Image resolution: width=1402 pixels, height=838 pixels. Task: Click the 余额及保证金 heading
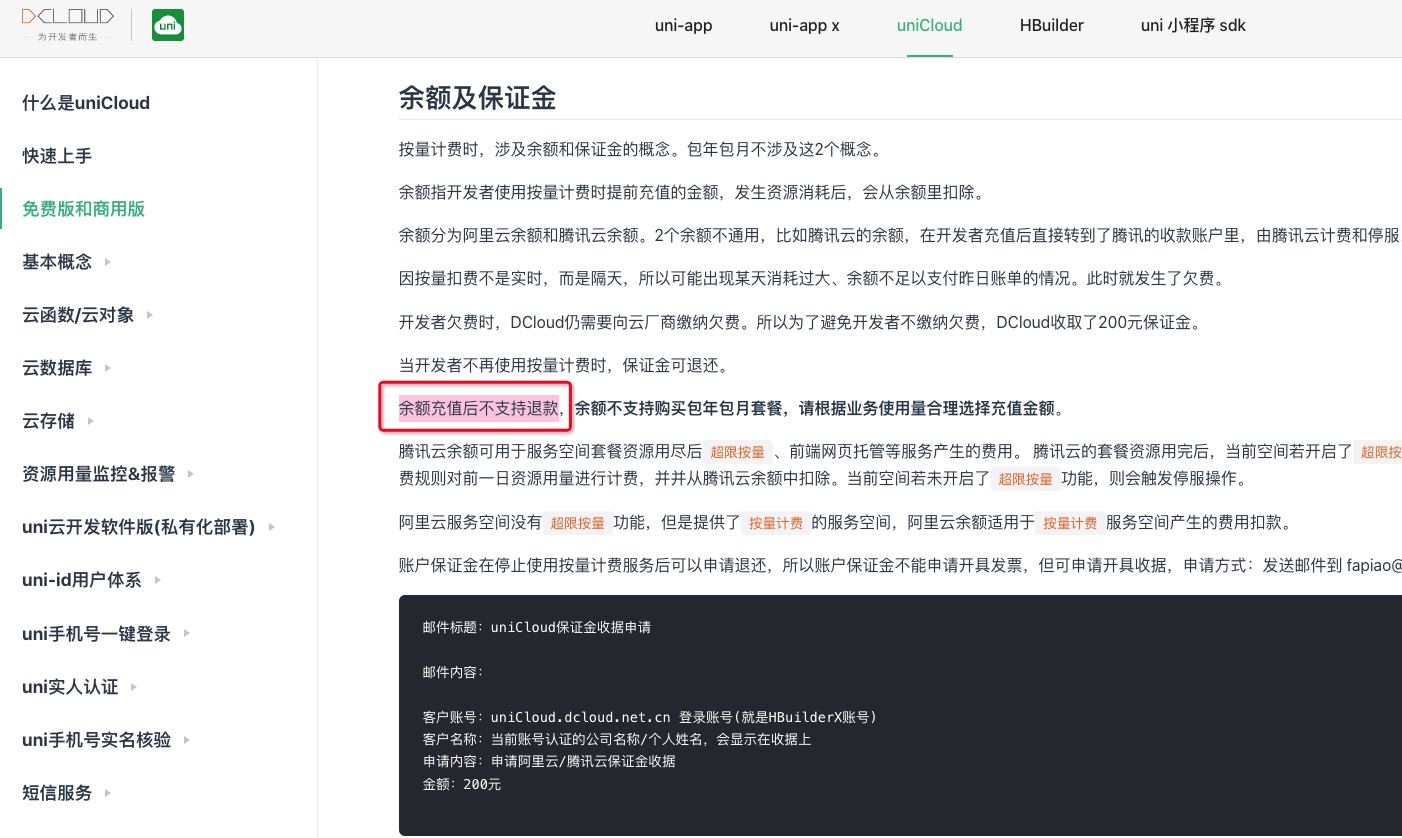tap(477, 98)
